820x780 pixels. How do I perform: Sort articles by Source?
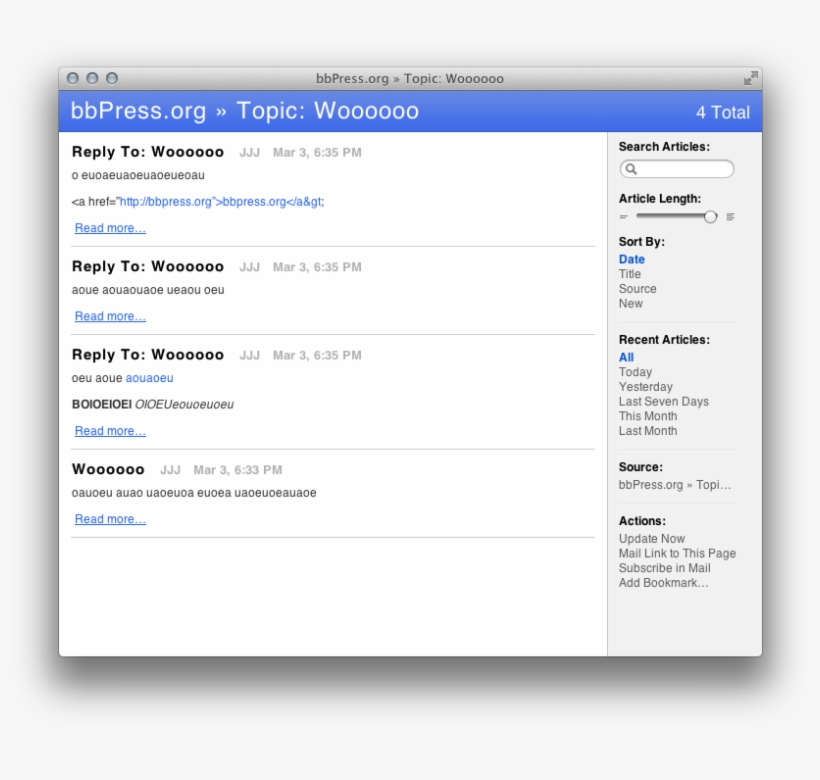point(638,289)
